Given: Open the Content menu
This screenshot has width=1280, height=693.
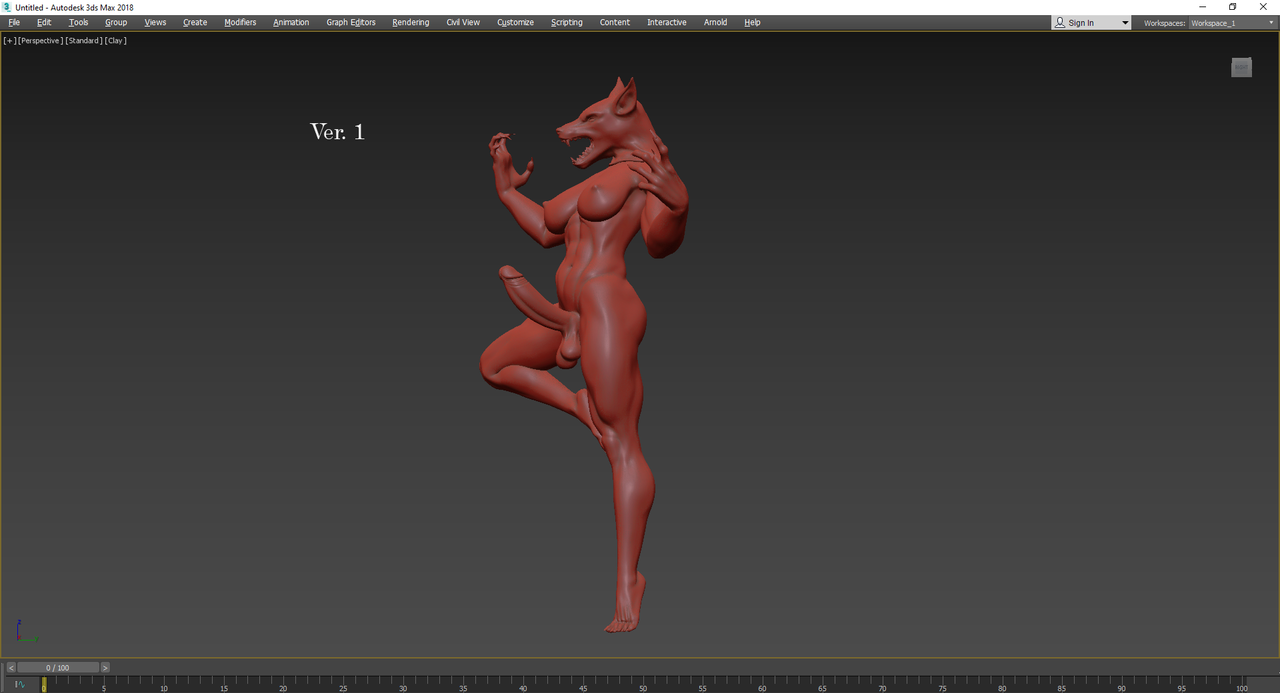Looking at the screenshot, I should 615,22.
